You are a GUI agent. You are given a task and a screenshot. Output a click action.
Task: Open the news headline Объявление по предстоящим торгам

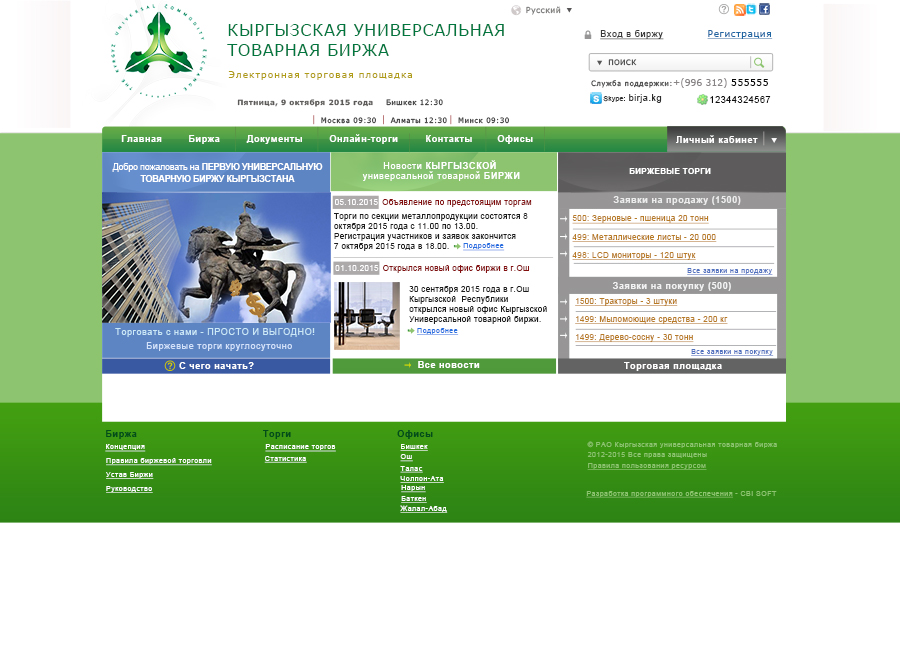point(457,202)
